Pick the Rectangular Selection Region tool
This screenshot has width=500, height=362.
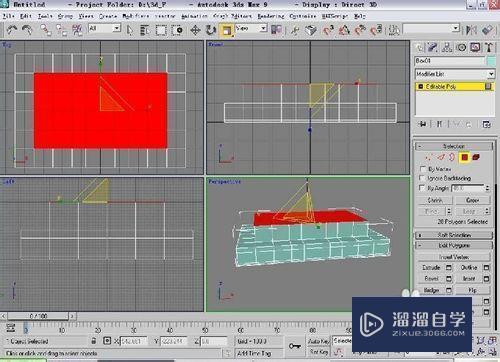pyautogui.click(x=161, y=30)
